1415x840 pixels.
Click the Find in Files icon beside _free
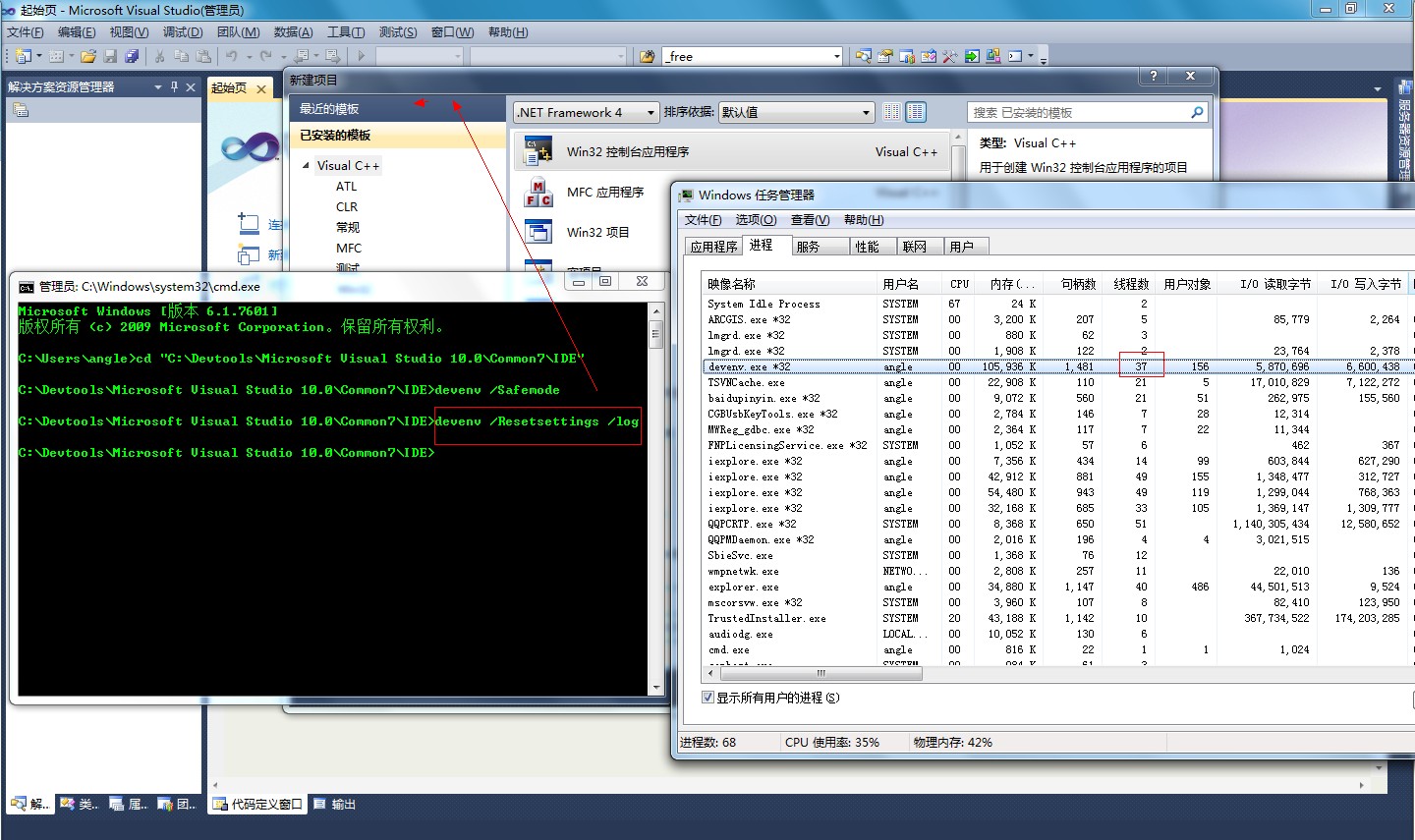pos(648,56)
